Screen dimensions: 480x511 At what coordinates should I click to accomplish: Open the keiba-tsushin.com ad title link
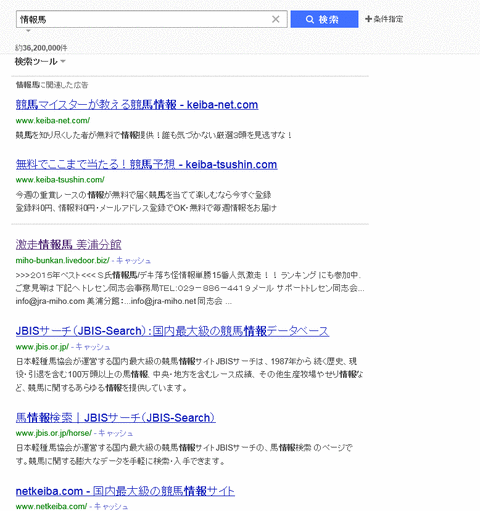(x=146, y=164)
